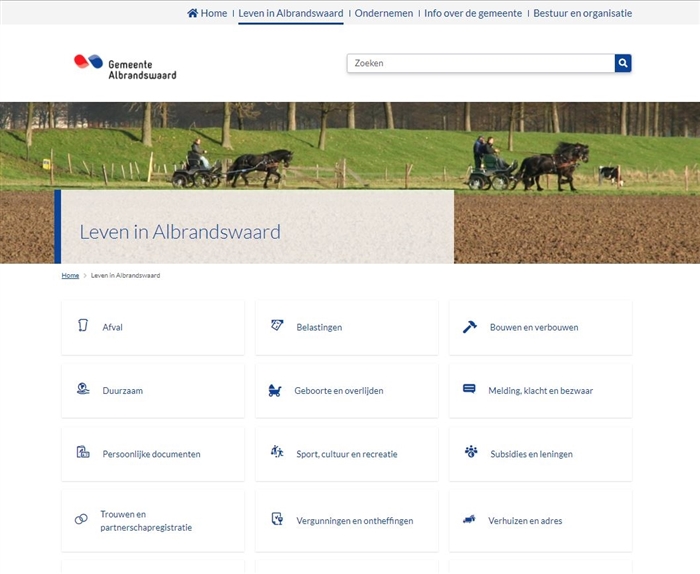Click the Subsidies en leningen icon
Viewport: 700px width, 574px height.
471,452
